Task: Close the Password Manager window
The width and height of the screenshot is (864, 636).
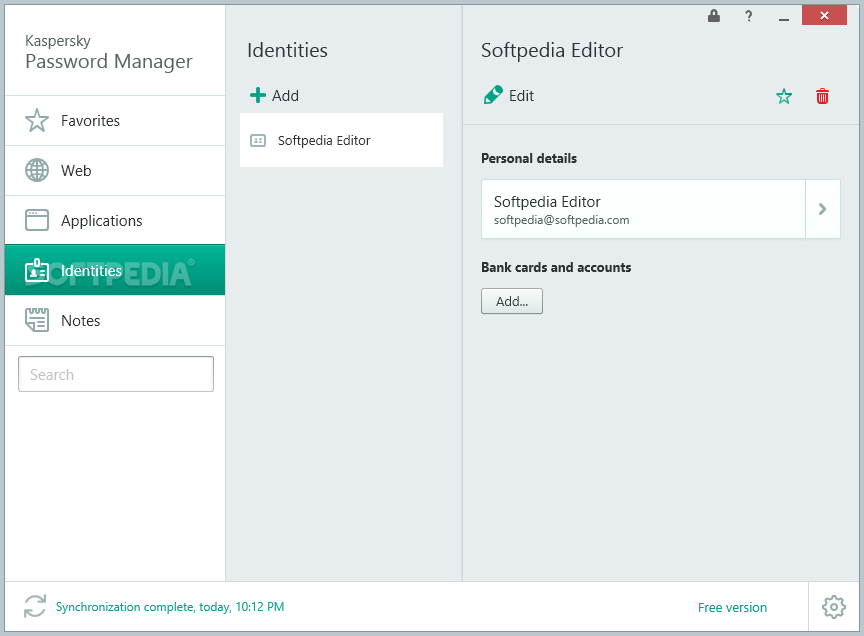Action: [x=824, y=15]
